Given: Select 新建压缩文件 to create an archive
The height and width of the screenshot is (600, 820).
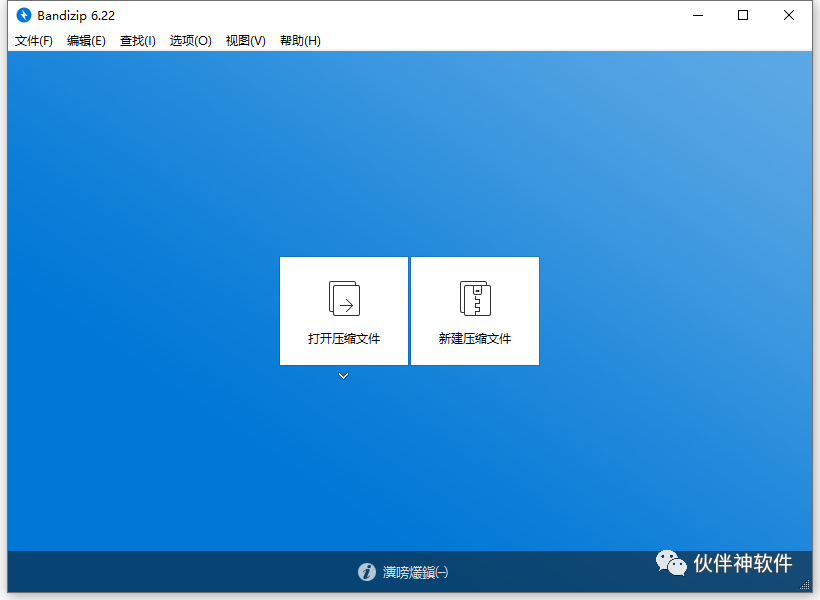Looking at the screenshot, I should point(475,336).
